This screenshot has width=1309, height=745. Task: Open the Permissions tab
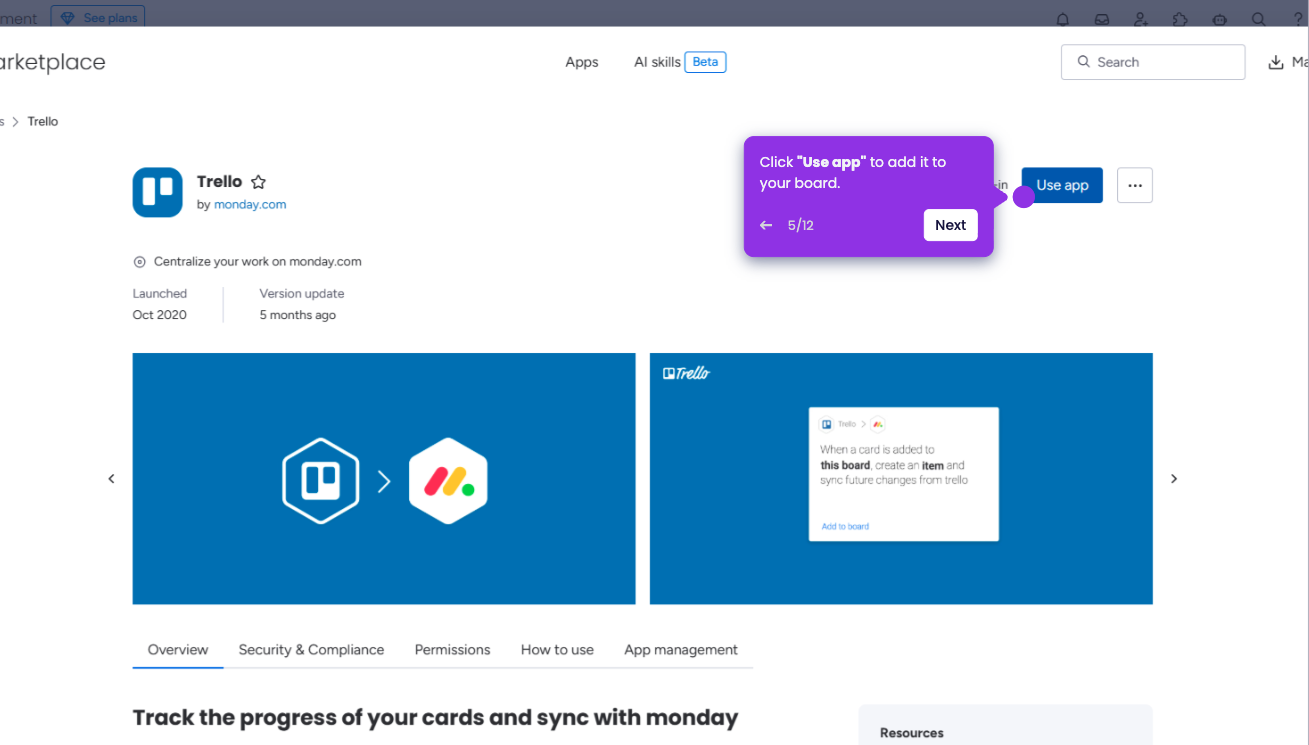click(453, 650)
